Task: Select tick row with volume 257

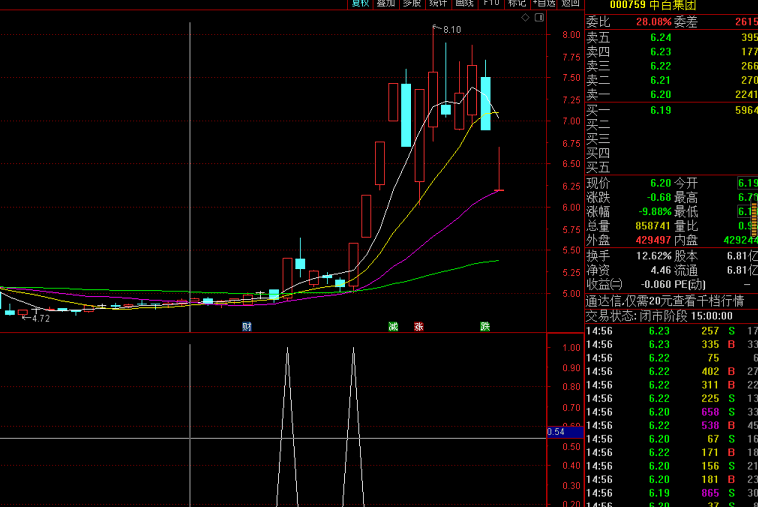Action: coord(671,331)
